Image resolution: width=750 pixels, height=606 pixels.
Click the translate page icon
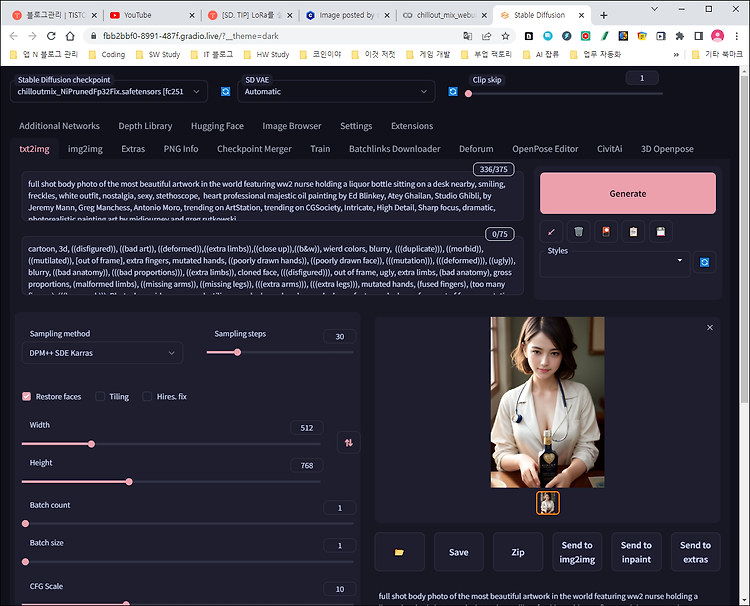tap(467, 36)
